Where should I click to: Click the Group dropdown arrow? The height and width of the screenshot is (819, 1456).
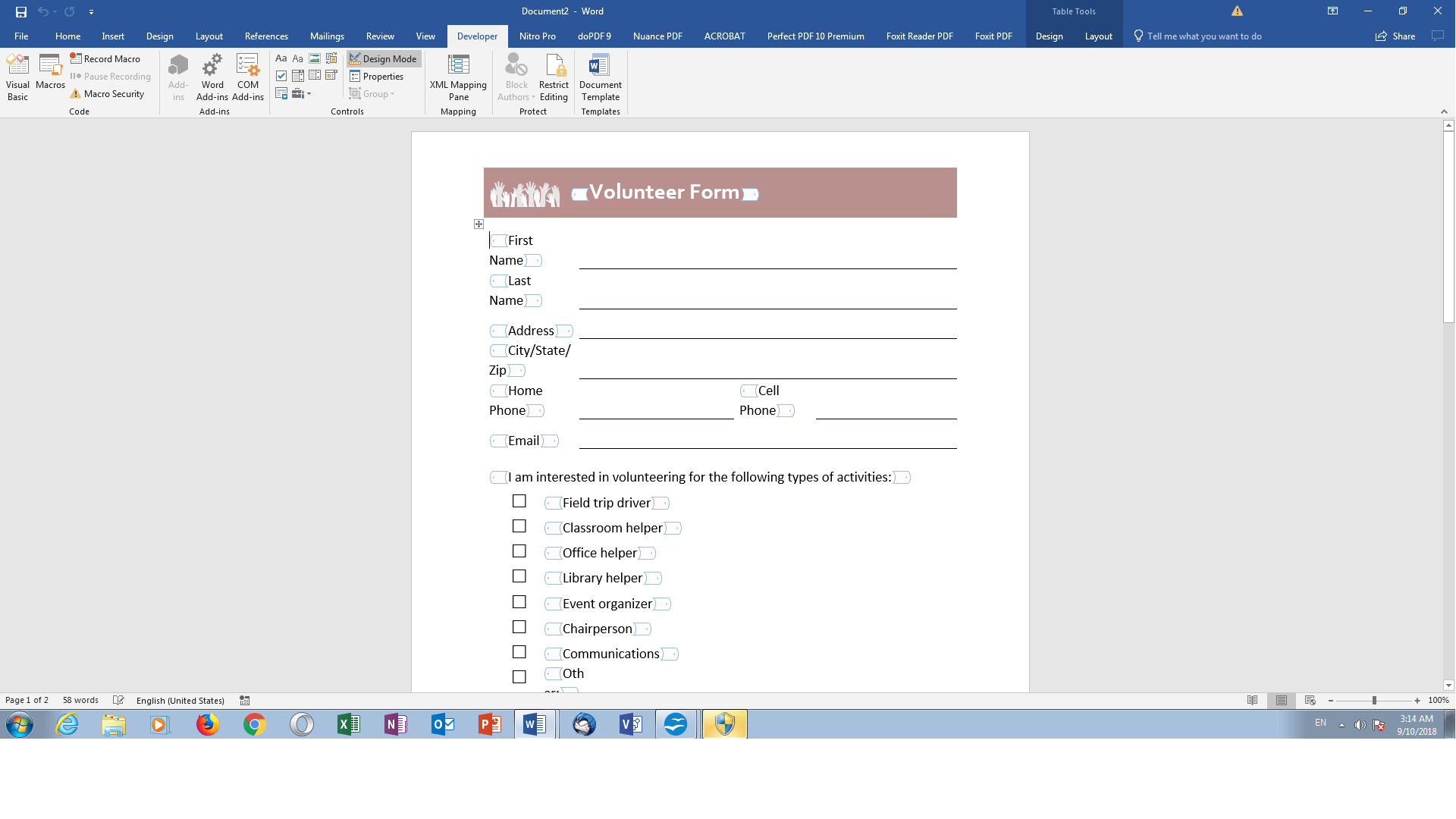392,94
